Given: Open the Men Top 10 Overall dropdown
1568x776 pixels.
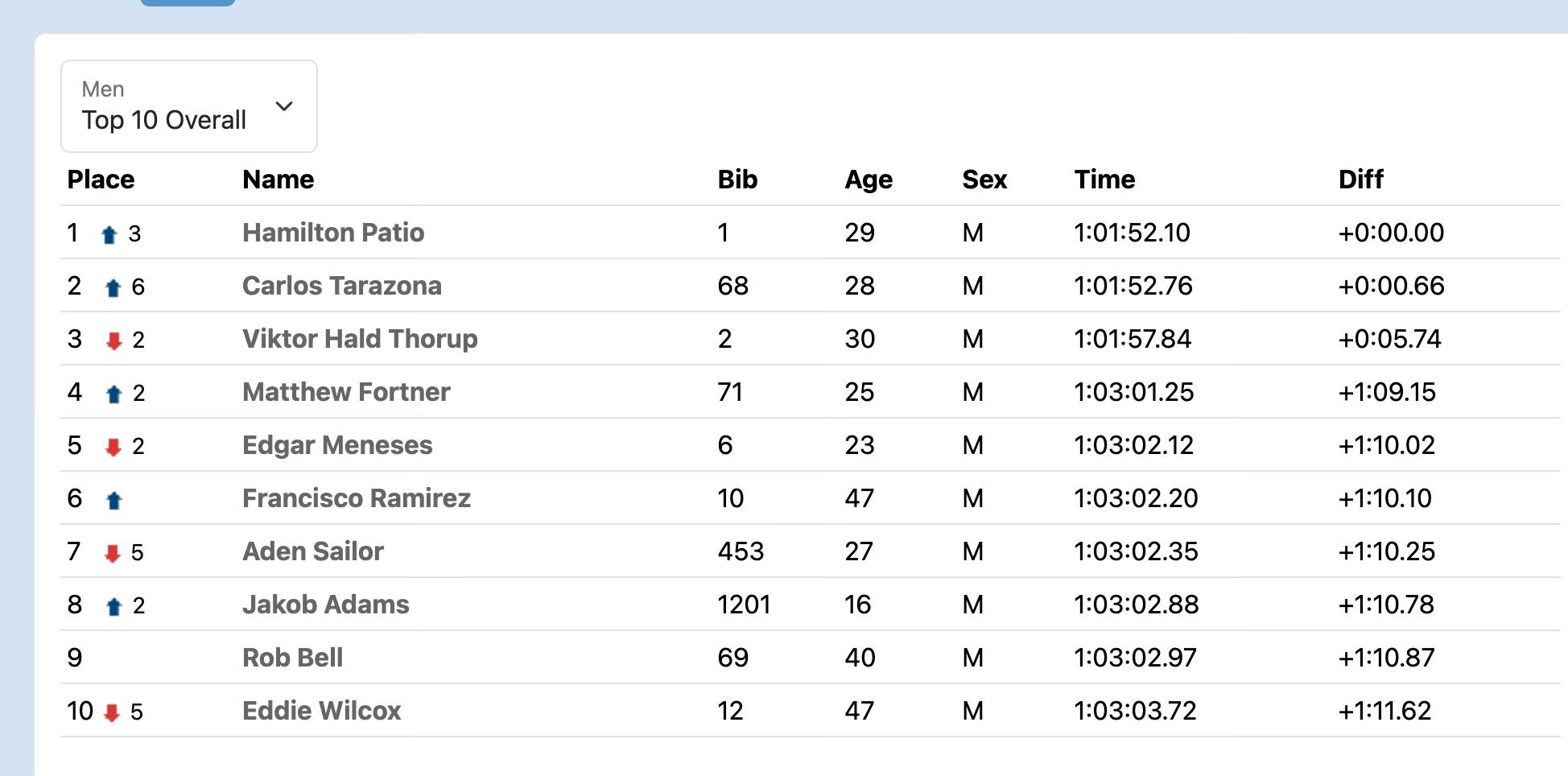Looking at the screenshot, I should point(188,106).
